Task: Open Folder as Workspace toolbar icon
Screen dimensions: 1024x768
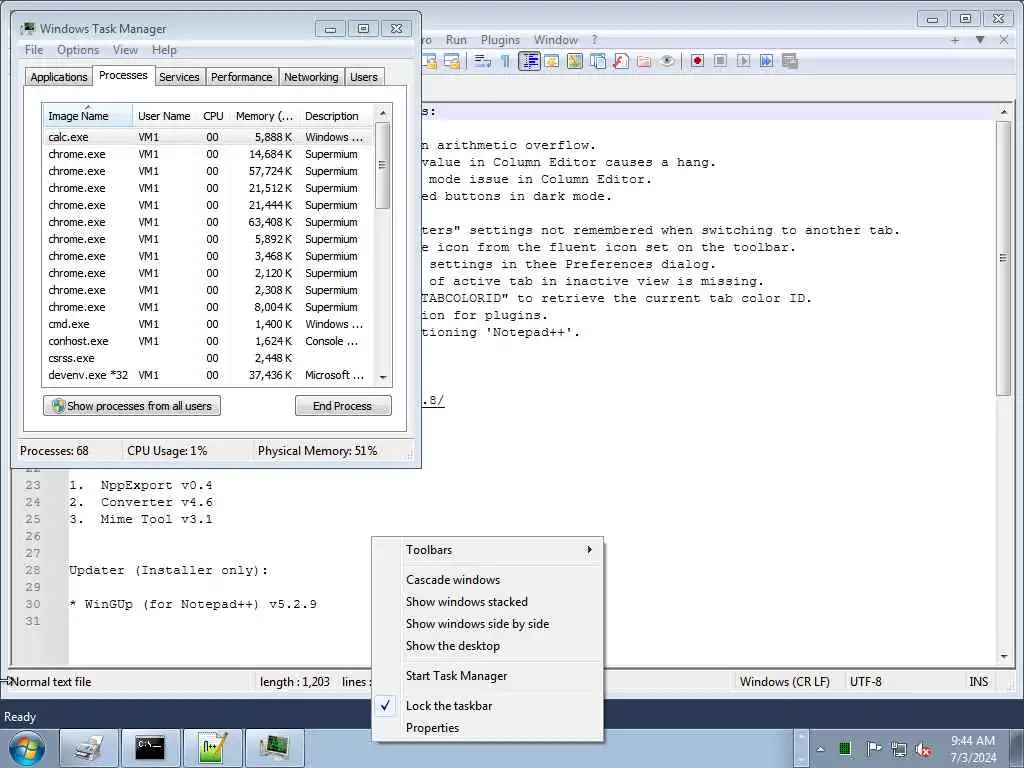Action: (x=644, y=61)
